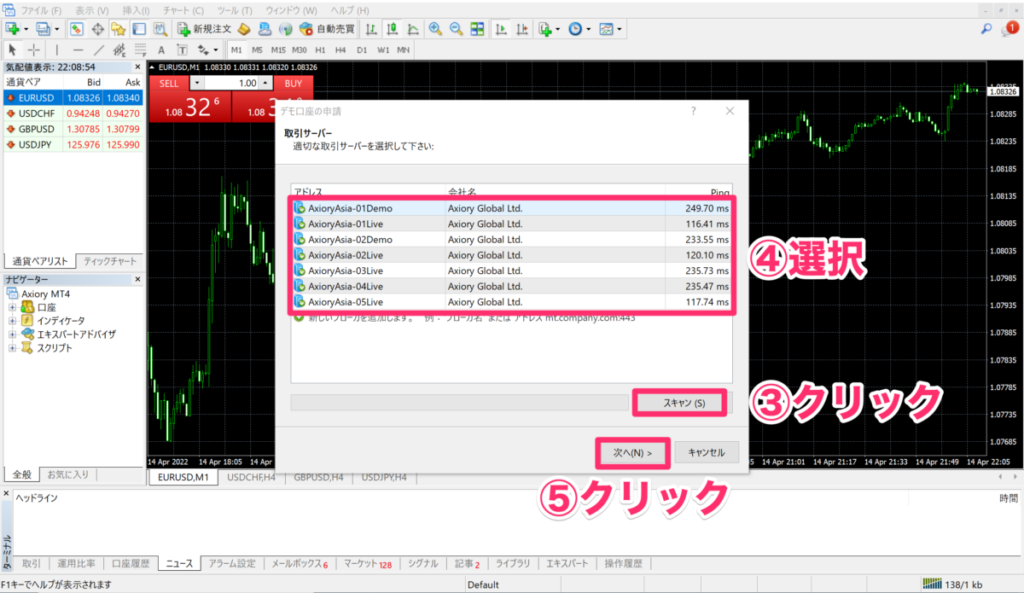Select the crosshair tool
Image resolution: width=1024 pixels, height=593 pixels.
[x=33, y=50]
